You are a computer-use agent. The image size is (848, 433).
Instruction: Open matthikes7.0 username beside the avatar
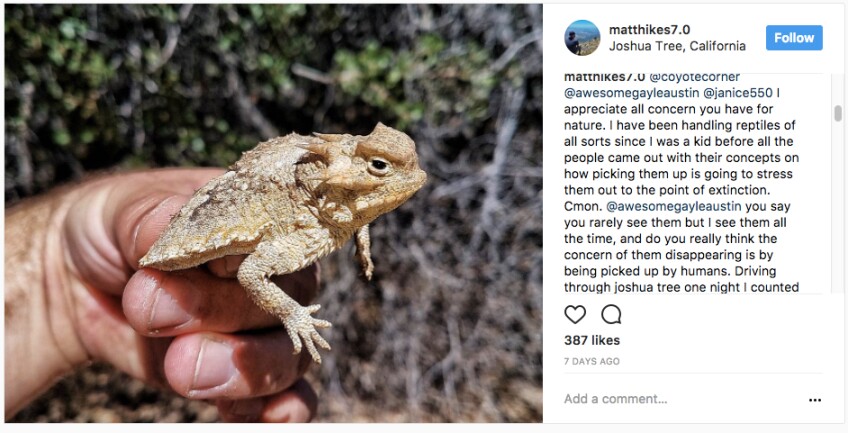pos(649,30)
